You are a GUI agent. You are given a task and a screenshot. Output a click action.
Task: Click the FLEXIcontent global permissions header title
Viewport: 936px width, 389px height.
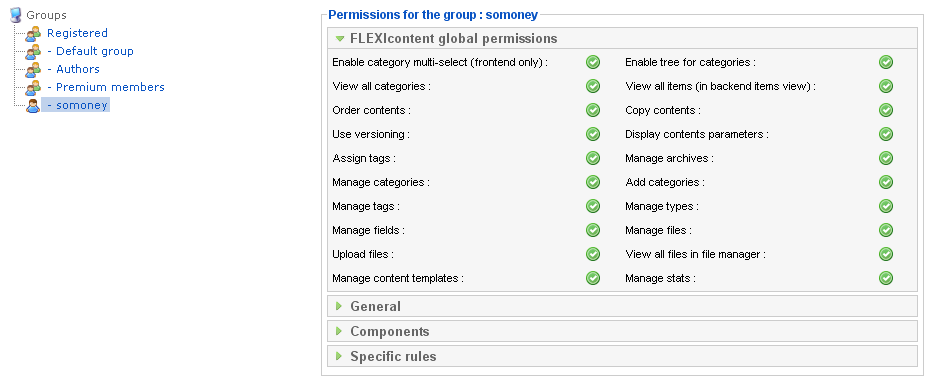454,39
